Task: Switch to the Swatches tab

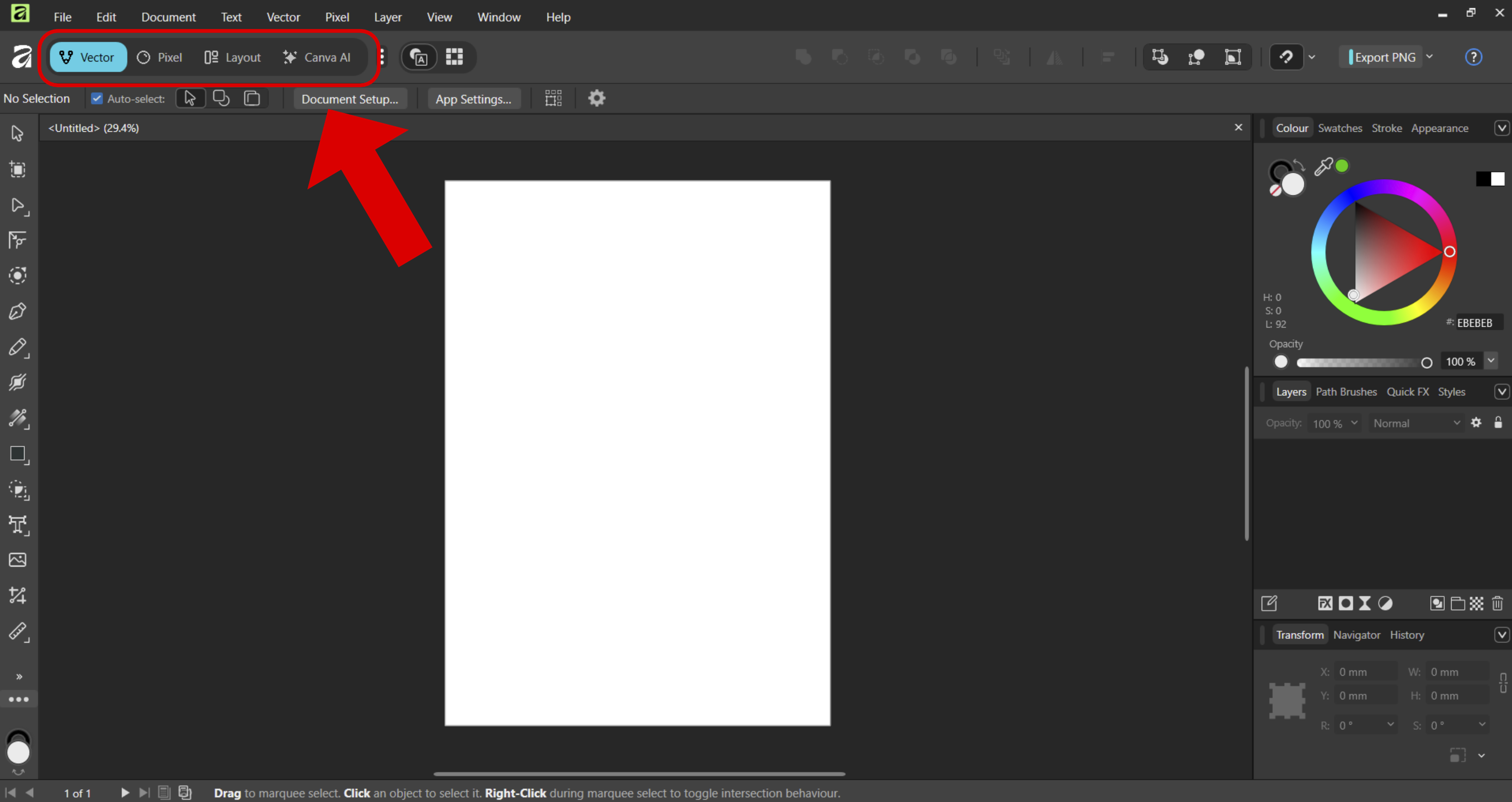Action: pos(1339,128)
